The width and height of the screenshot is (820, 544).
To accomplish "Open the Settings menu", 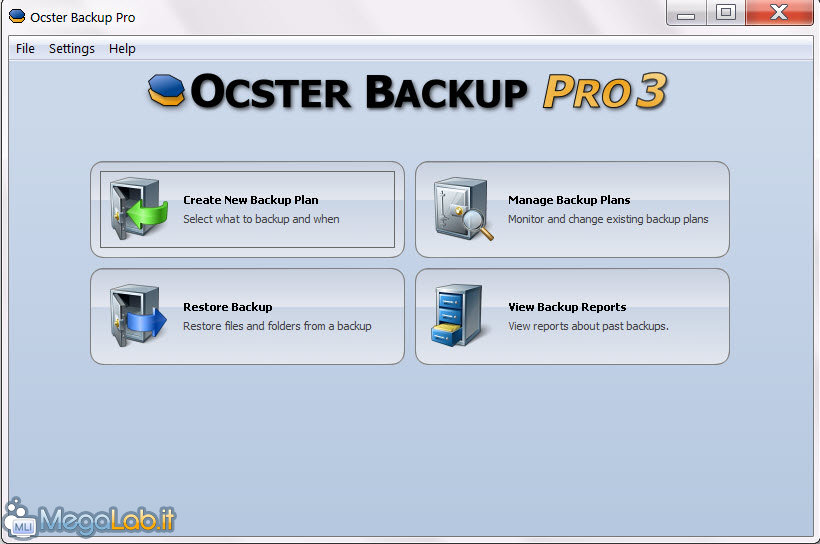I will (x=72, y=49).
